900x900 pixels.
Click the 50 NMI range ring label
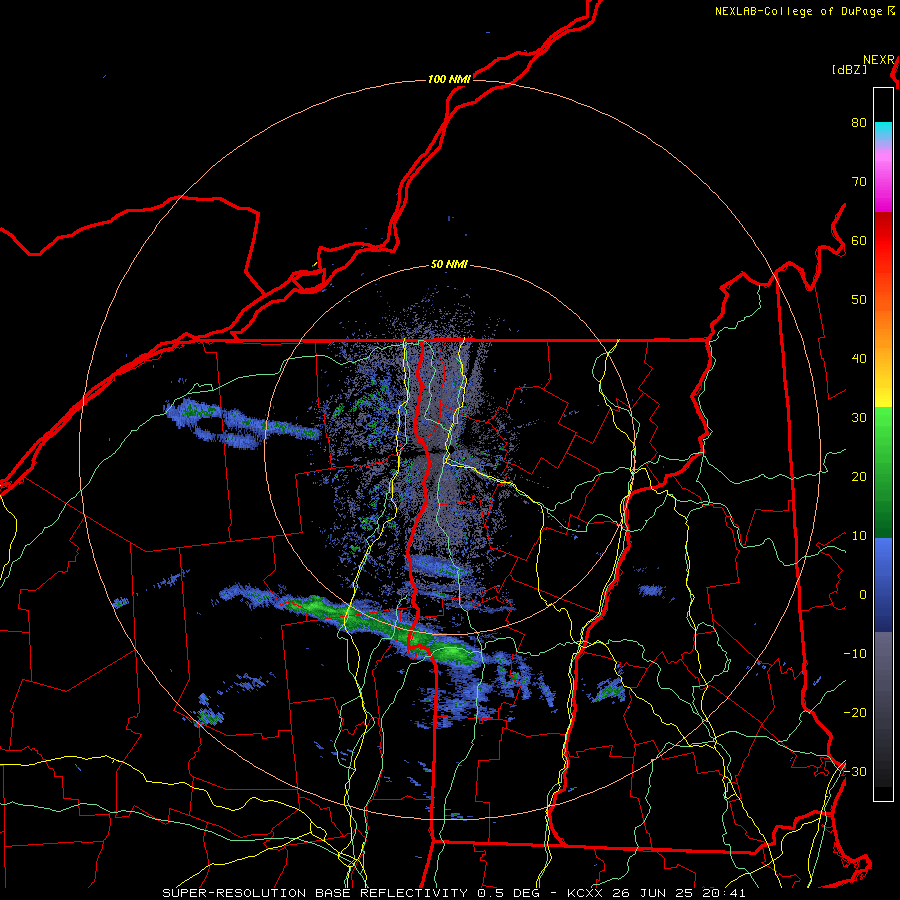(449, 265)
